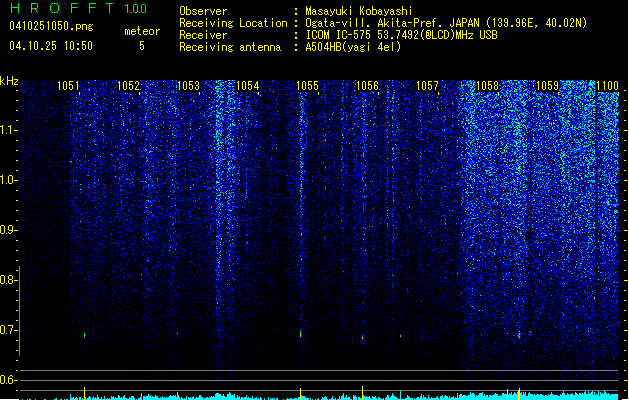Click the 'Receiver' field label
The width and height of the screenshot is (629, 400).
tap(203, 35)
